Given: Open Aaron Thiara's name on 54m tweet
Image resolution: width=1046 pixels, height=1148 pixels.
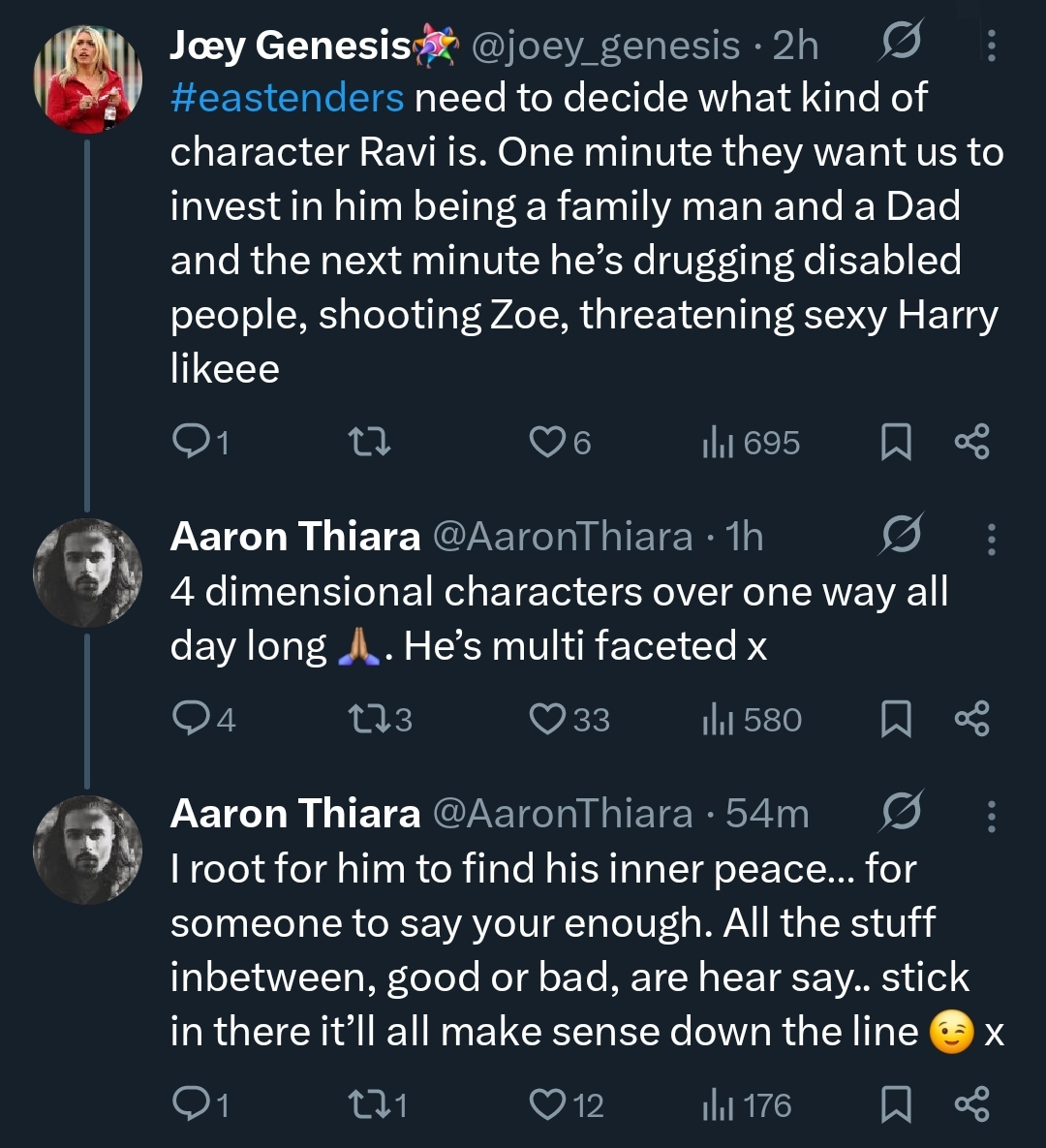Looking at the screenshot, I should coord(295,814).
